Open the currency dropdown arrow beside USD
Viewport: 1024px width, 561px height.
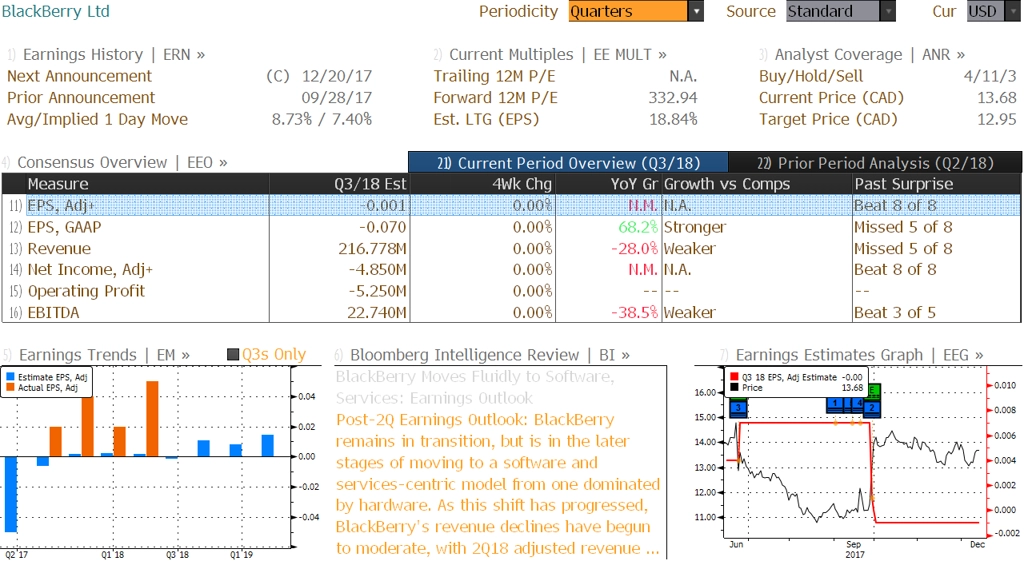(x=1014, y=11)
